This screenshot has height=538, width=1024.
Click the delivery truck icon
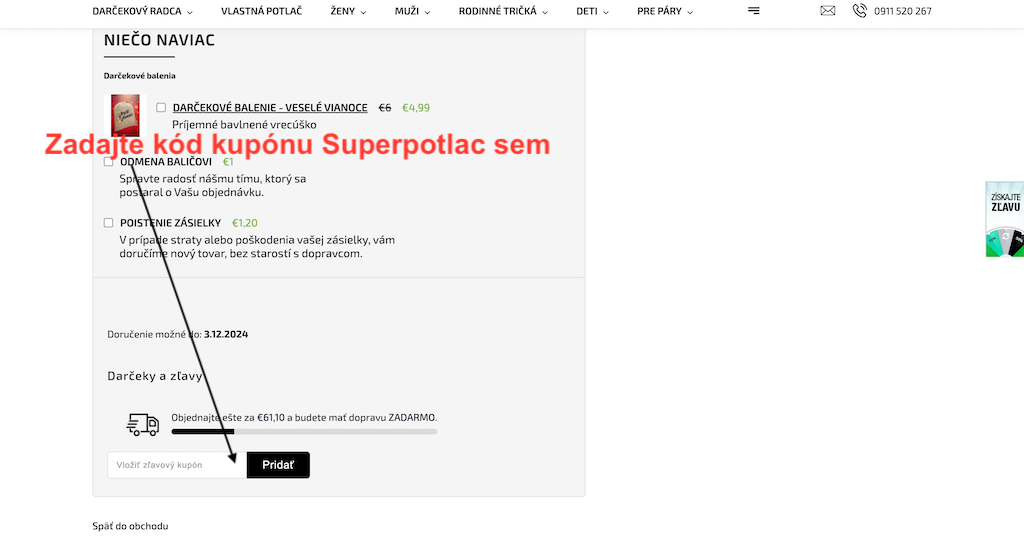point(142,424)
